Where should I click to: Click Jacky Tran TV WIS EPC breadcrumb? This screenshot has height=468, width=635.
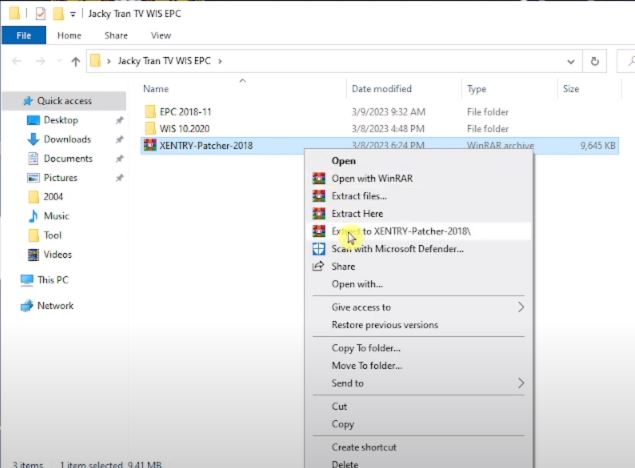(x=164, y=61)
